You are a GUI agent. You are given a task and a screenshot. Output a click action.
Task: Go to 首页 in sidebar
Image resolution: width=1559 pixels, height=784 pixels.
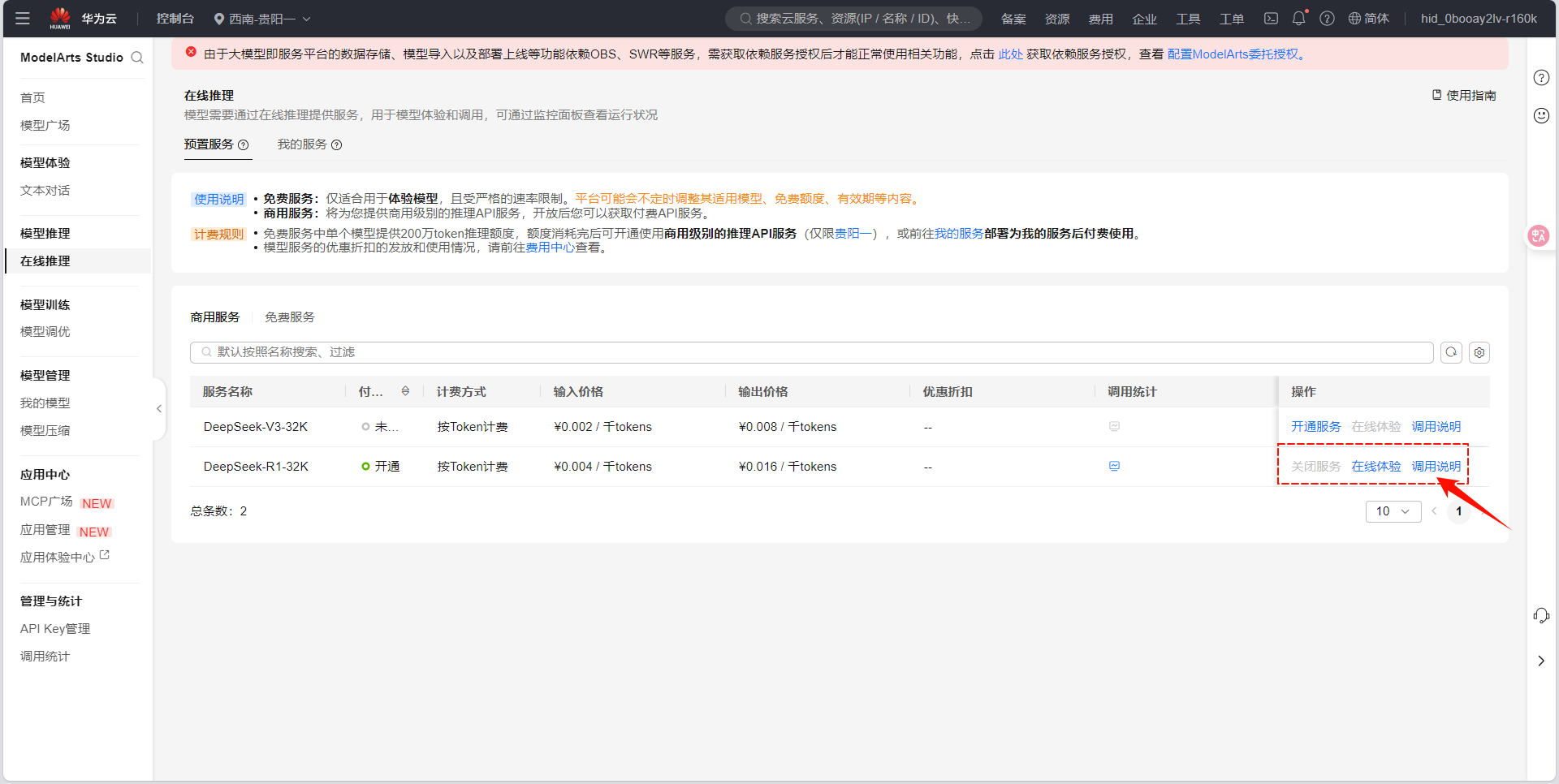tap(32, 97)
